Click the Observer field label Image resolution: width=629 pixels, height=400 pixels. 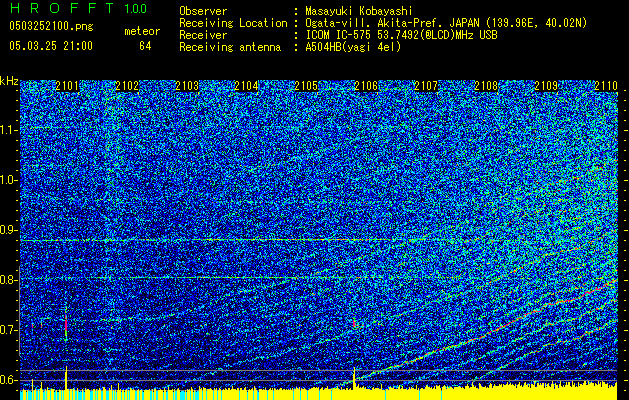click(x=203, y=11)
